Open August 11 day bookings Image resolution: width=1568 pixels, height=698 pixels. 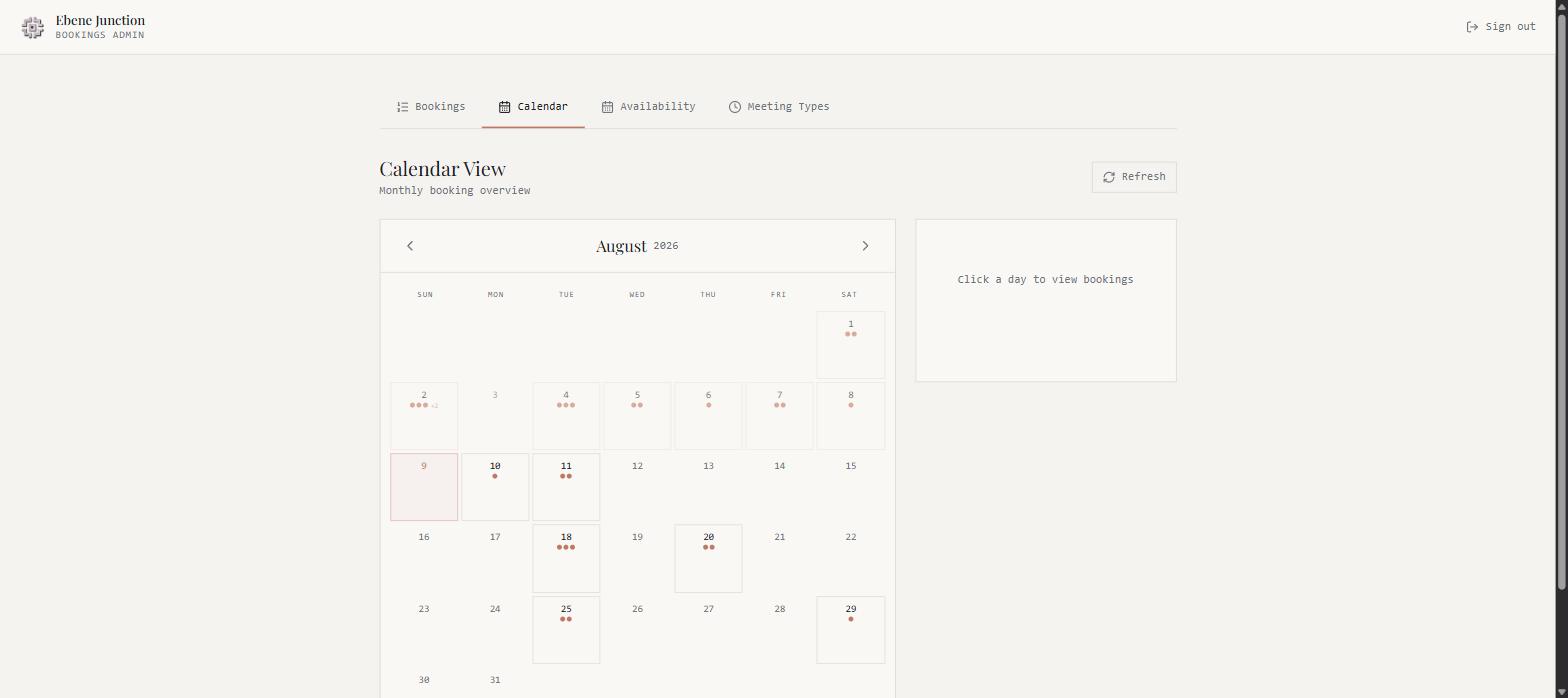566,487
